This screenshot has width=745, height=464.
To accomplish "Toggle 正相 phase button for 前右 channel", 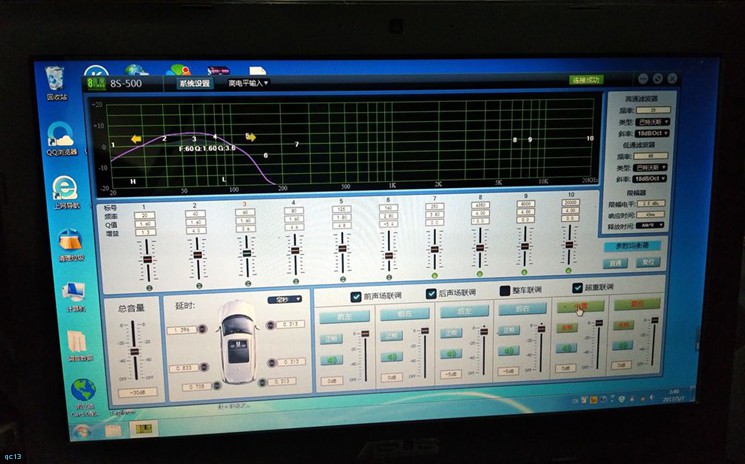I will pos(392,335).
